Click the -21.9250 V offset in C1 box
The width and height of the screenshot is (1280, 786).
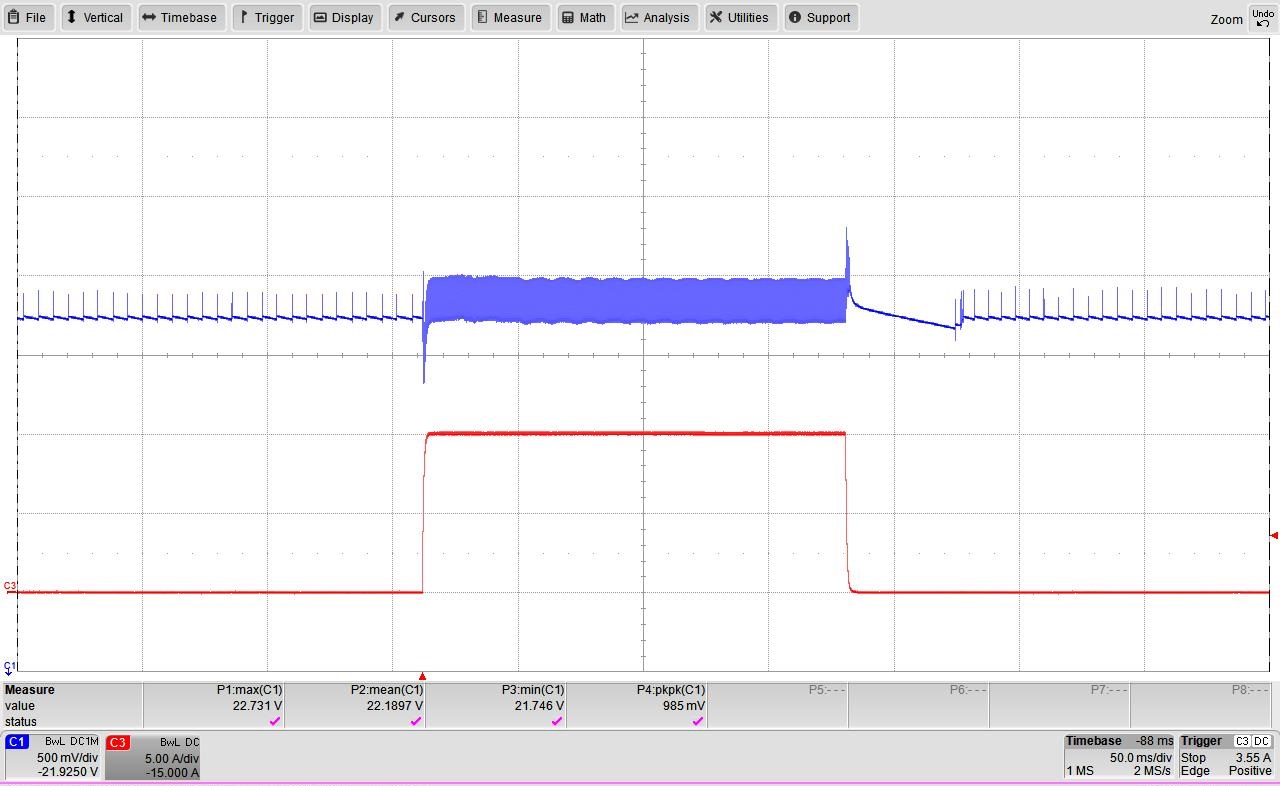[68, 772]
